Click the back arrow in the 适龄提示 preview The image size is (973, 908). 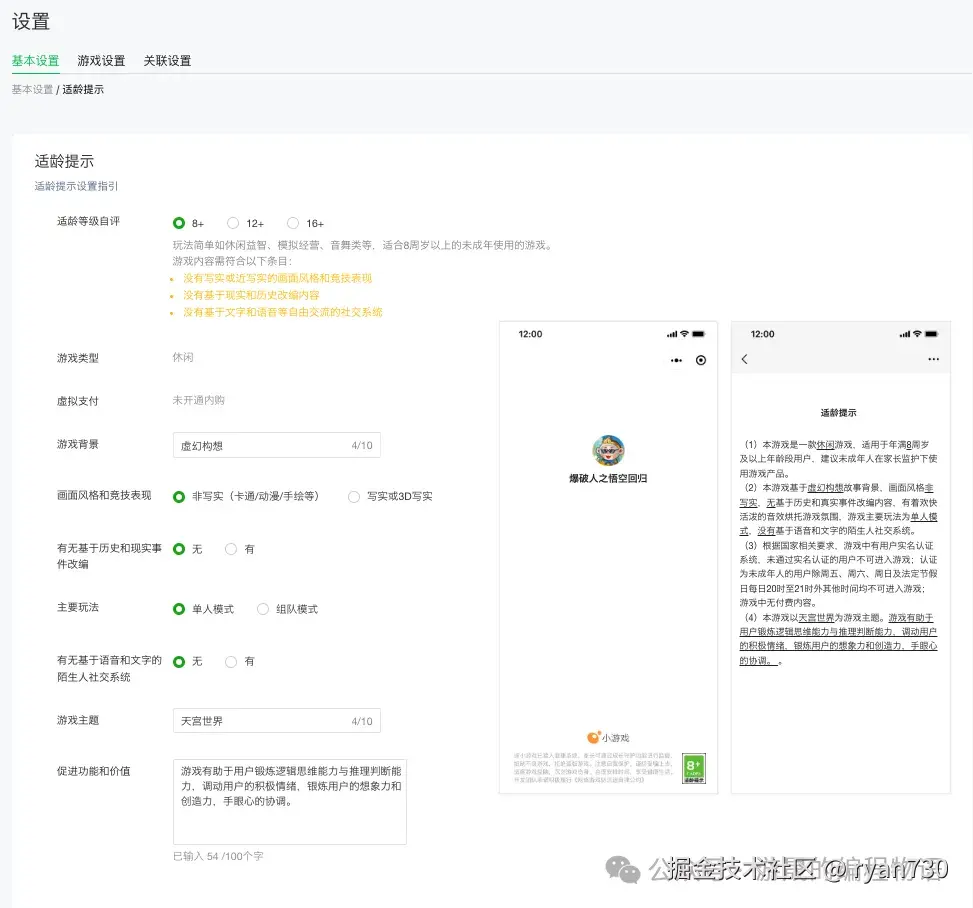pos(744,358)
